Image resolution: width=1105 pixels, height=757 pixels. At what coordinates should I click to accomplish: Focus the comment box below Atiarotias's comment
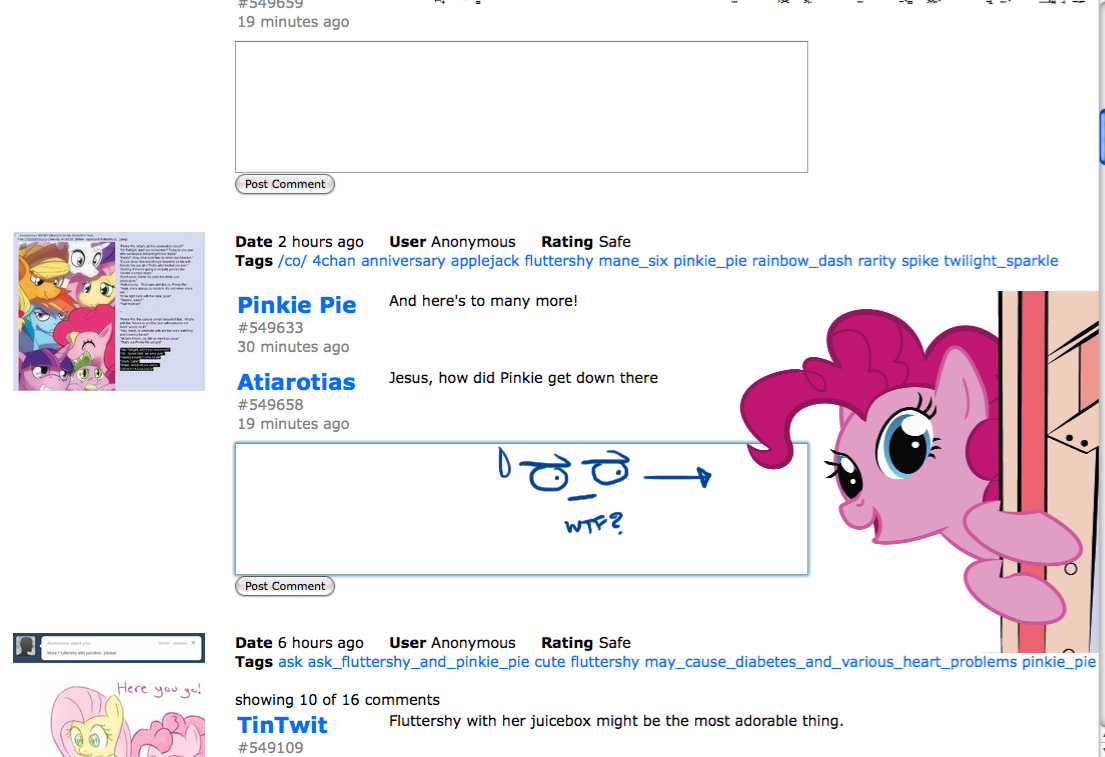pos(521,509)
